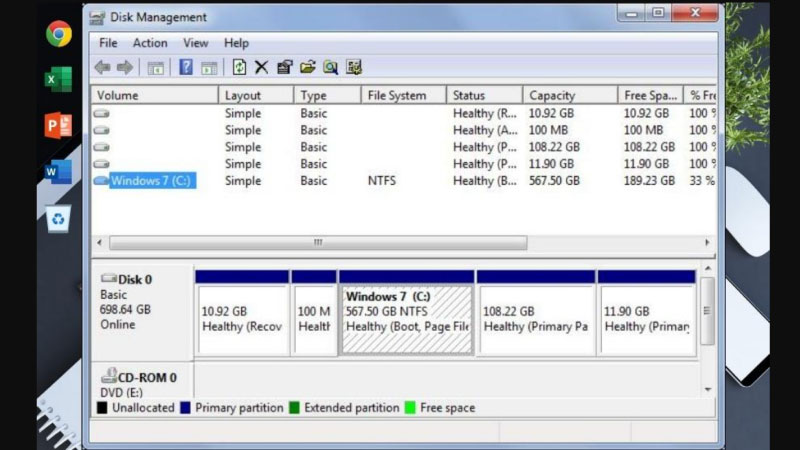This screenshot has height=450, width=800.
Task: Select the drive icon of the 100 MB volume row
Action: click(x=102, y=130)
